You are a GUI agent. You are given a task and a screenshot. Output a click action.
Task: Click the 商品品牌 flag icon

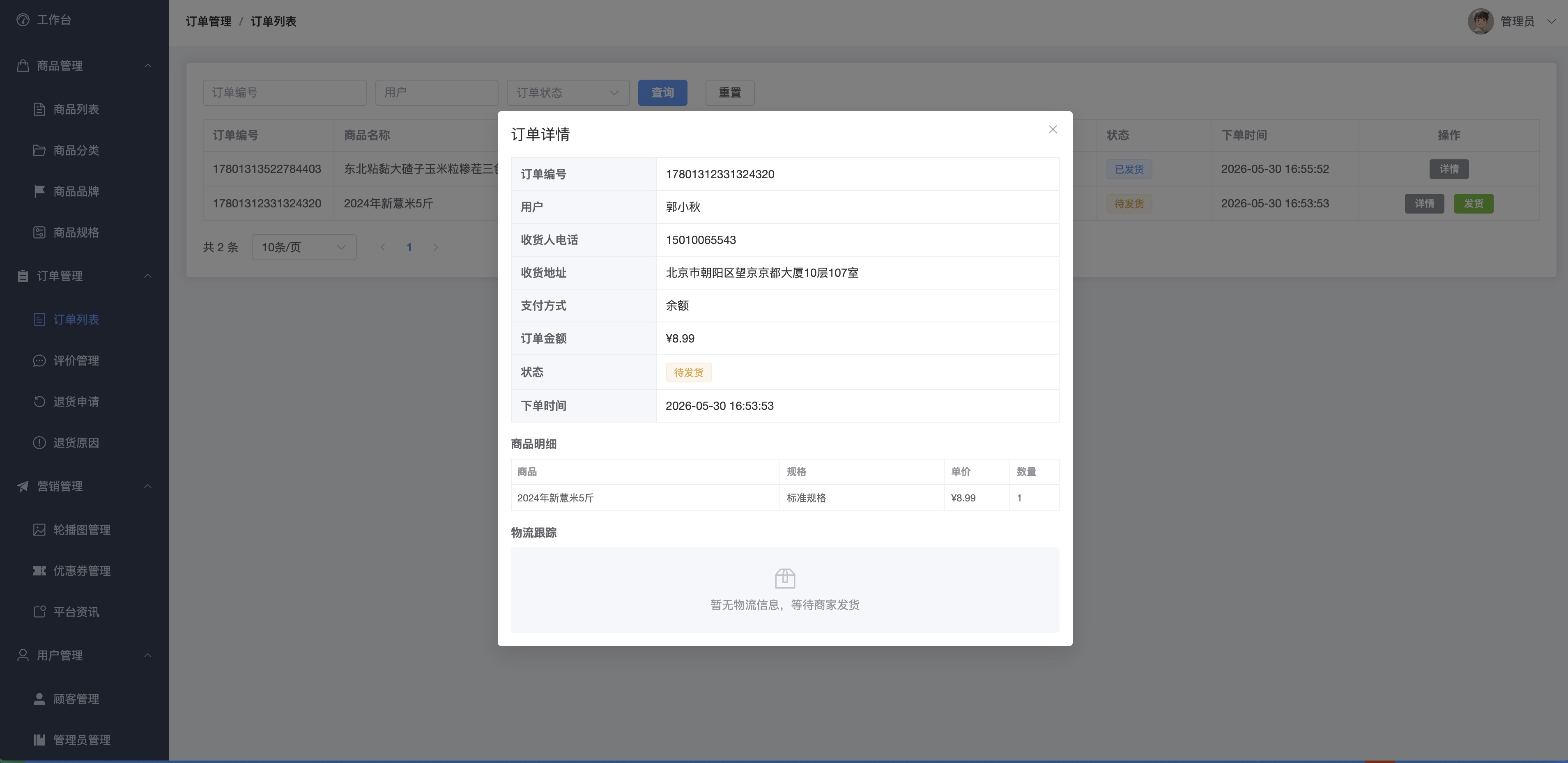[x=39, y=192]
